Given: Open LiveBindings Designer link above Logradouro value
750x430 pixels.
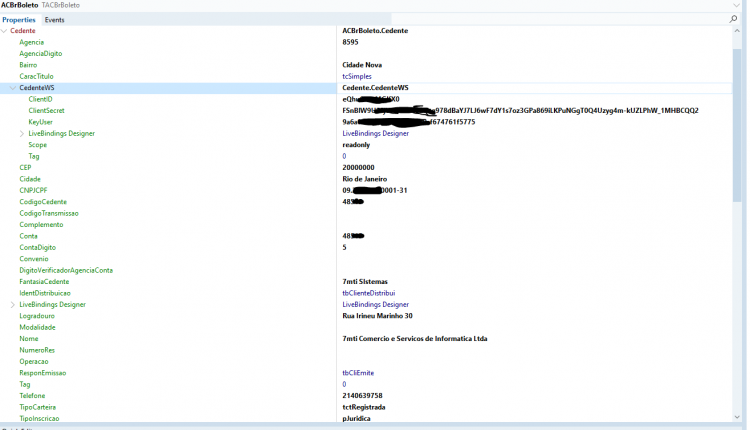Looking at the screenshot, I should click(375, 305).
